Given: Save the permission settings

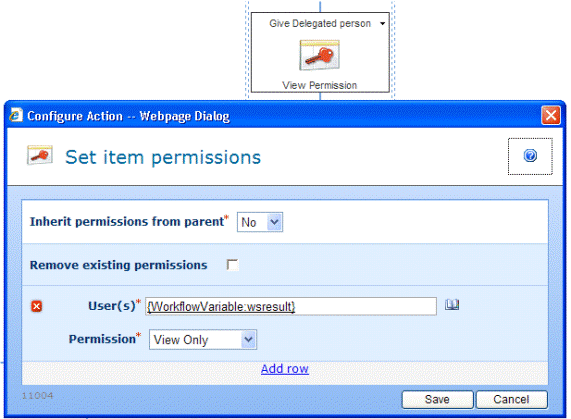Looking at the screenshot, I should [437, 399].
